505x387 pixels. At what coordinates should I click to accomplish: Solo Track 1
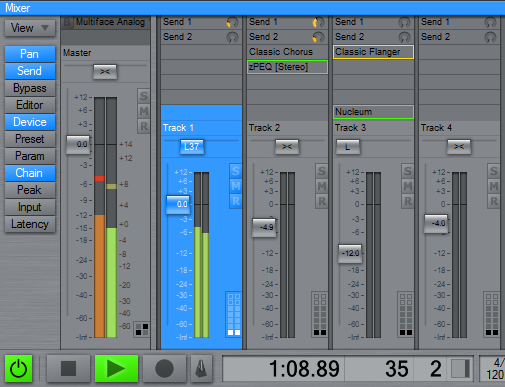pyautogui.click(x=236, y=171)
